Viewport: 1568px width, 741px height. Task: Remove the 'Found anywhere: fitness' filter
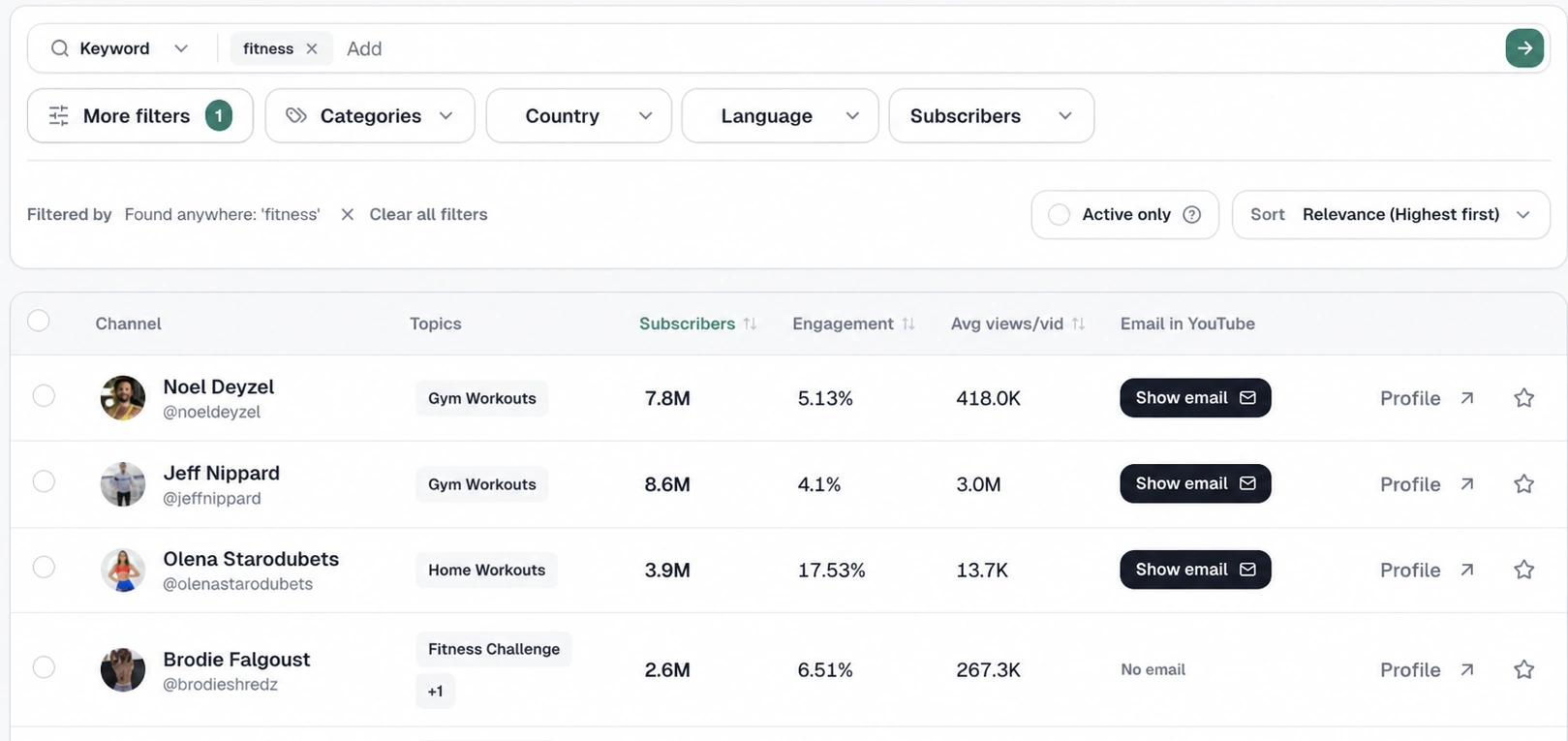tap(348, 214)
